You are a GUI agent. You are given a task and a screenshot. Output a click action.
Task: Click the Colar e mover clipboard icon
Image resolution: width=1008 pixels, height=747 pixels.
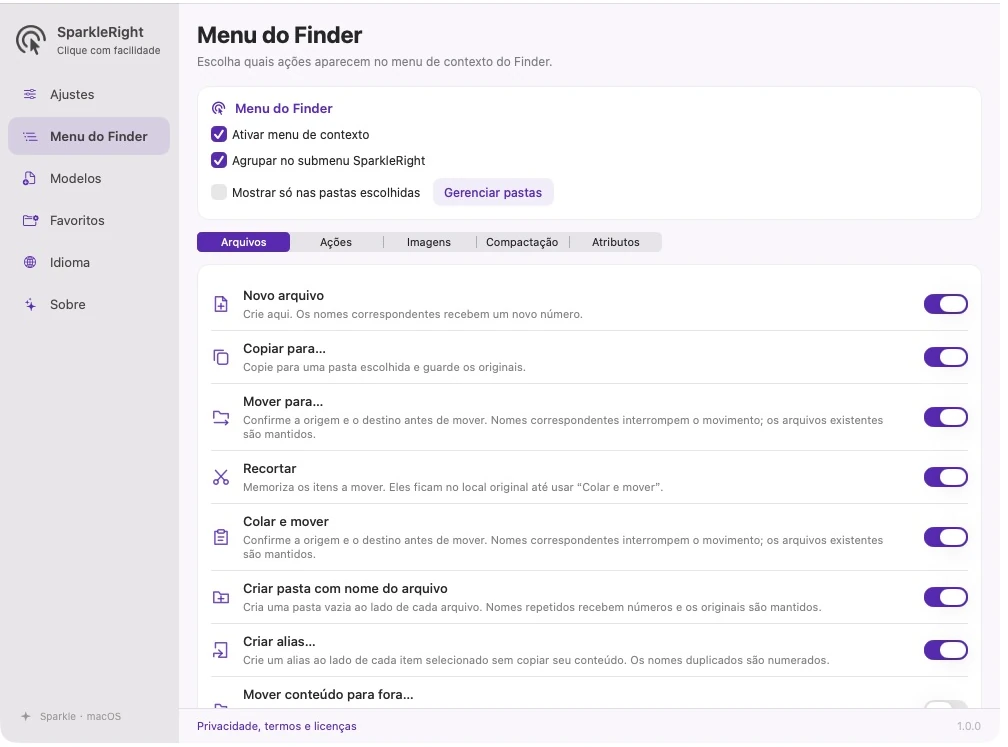220,537
